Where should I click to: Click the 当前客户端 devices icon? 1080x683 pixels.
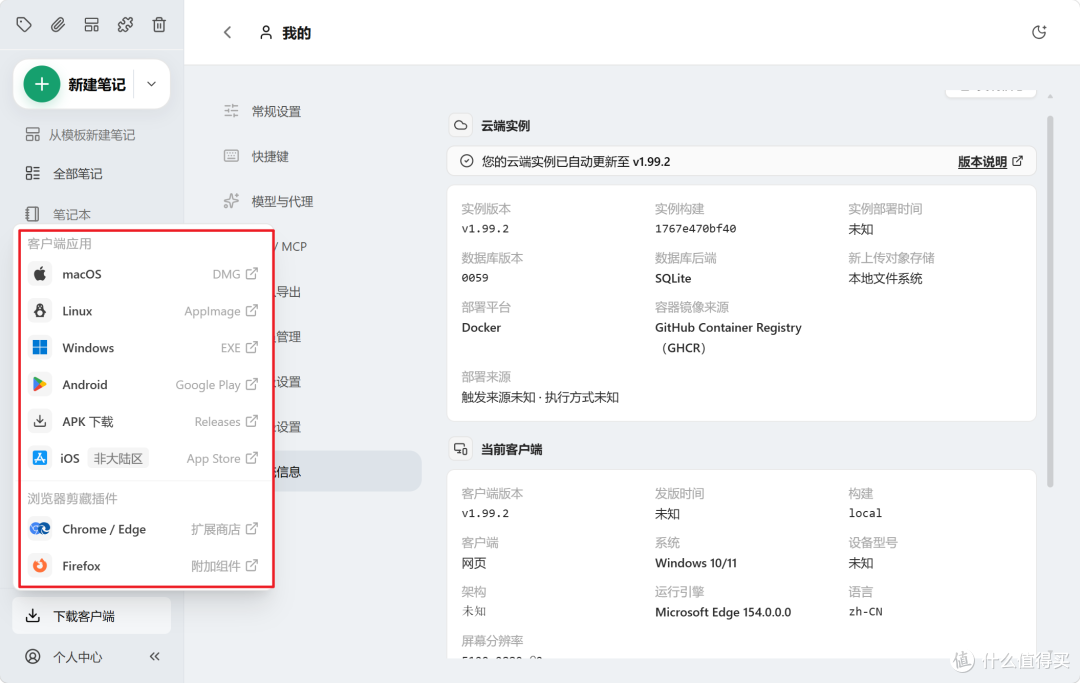coord(461,449)
